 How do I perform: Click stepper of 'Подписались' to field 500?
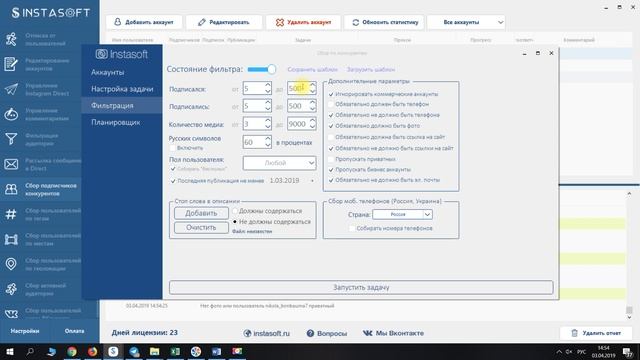pyautogui.click(x=312, y=106)
